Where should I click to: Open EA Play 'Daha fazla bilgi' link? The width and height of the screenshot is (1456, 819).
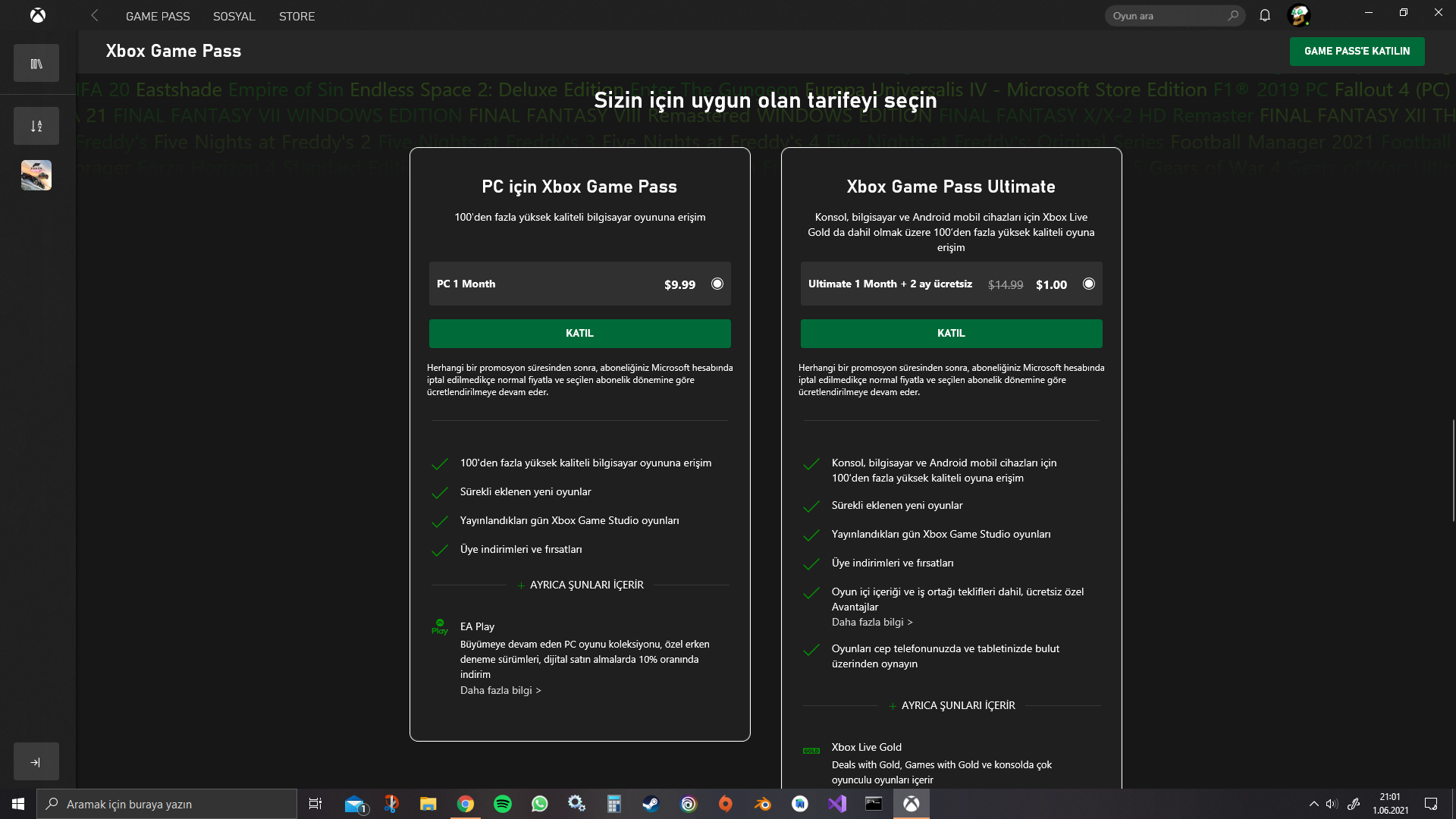coord(500,690)
